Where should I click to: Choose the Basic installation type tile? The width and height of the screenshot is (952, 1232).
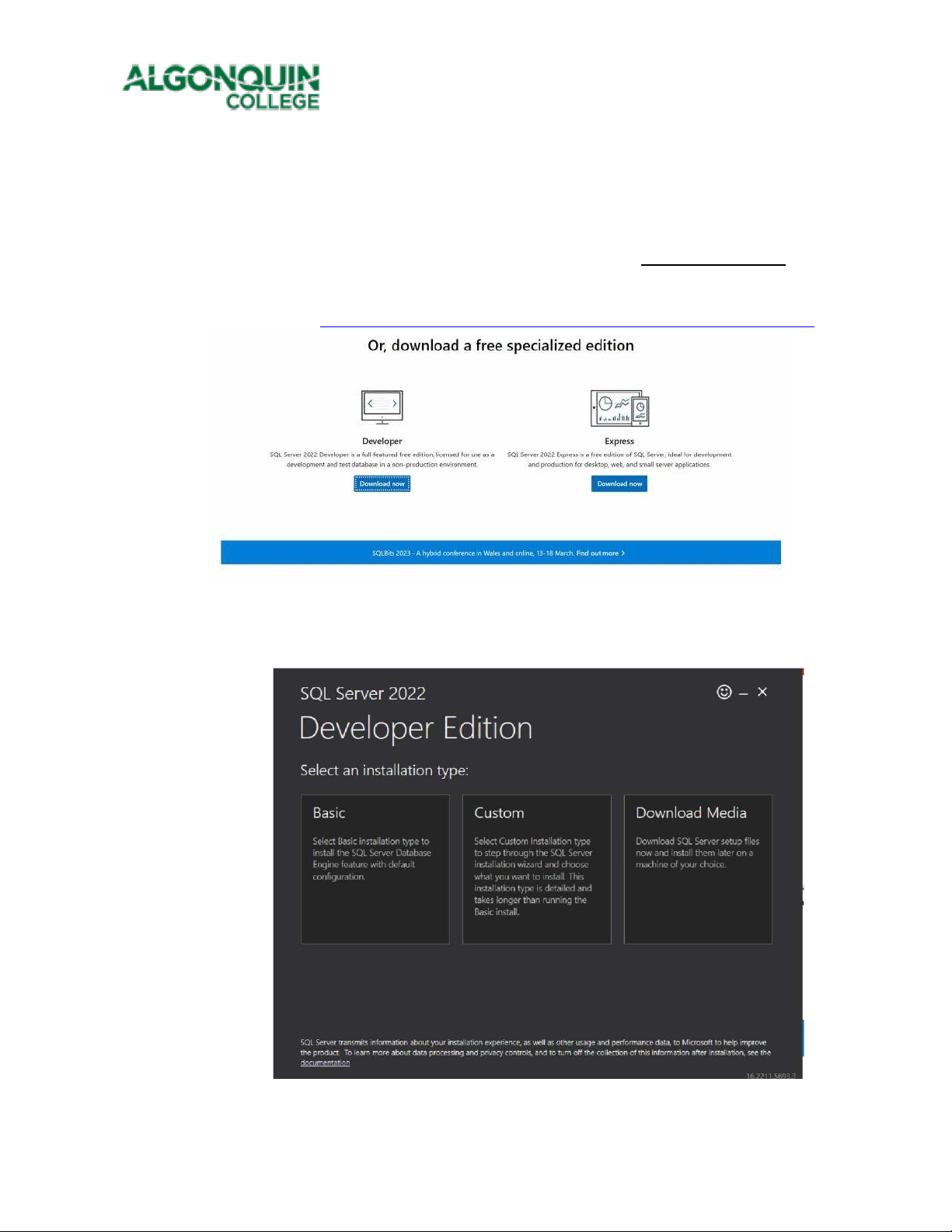pos(375,869)
